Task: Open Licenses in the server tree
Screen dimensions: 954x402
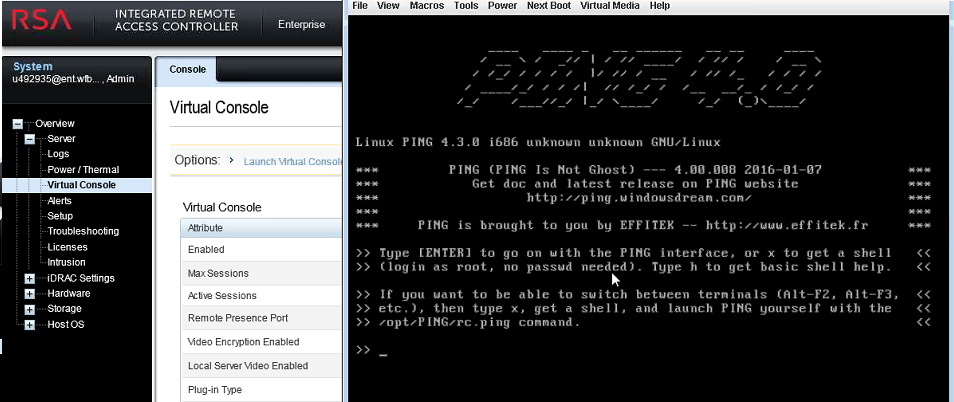Action: 67,247
